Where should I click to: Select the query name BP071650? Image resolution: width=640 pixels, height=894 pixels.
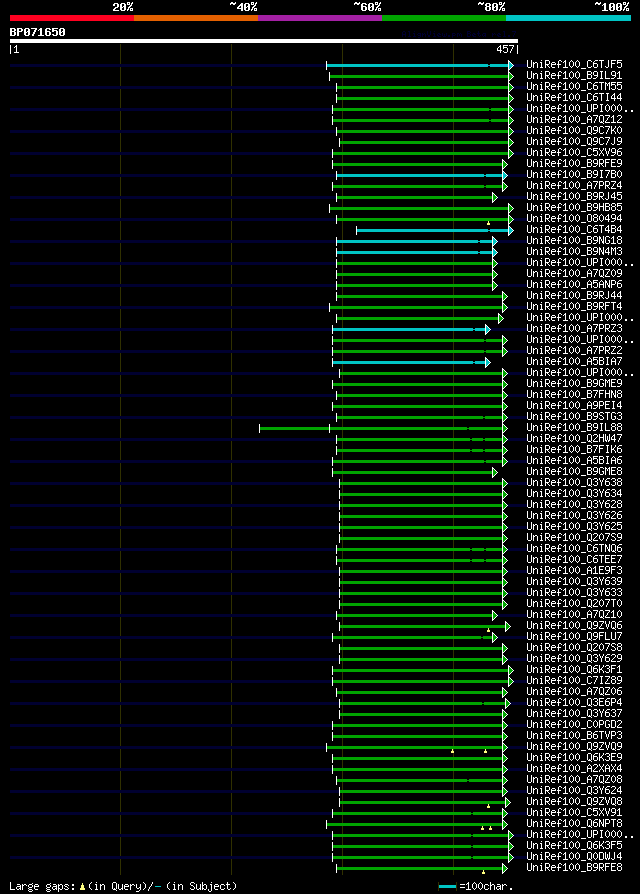point(37,32)
